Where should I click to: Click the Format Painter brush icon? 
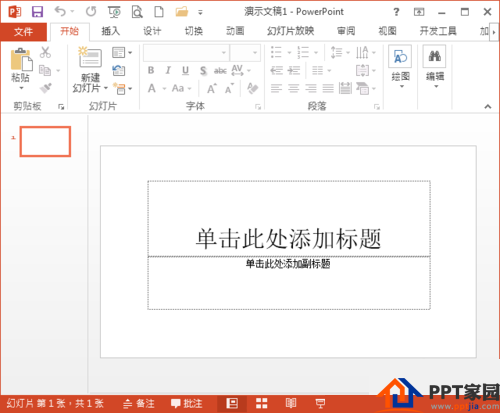(x=45, y=88)
